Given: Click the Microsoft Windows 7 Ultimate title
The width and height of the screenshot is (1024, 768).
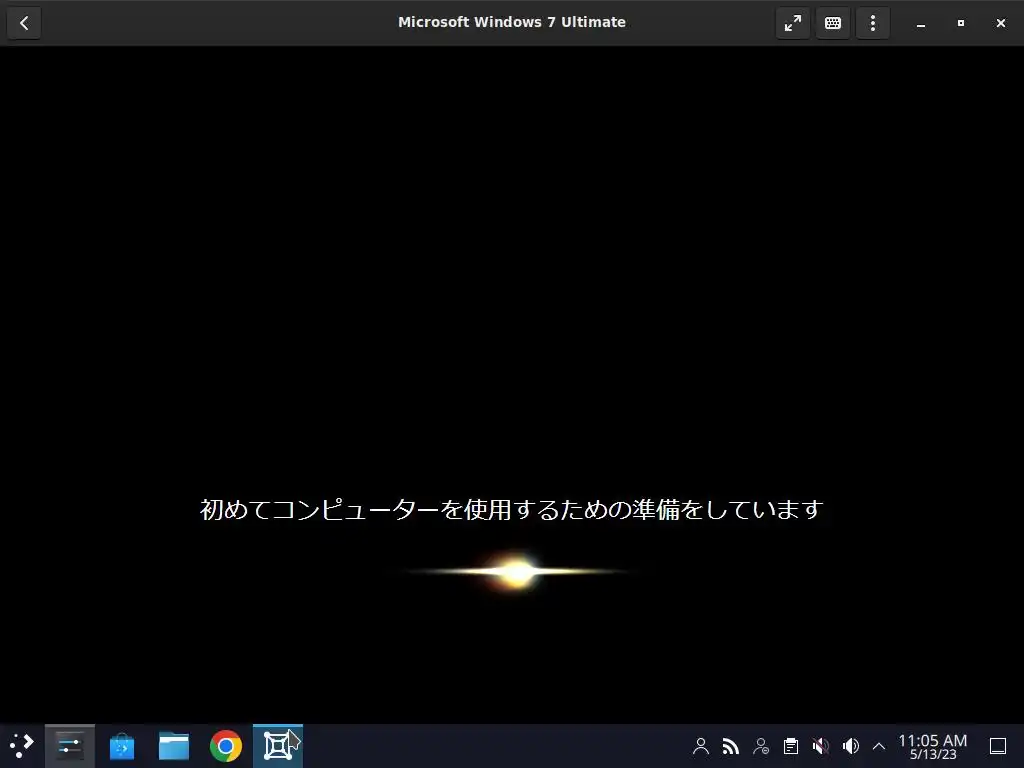Looking at the screenshot, I should pyautogui.click(x=512, y=22).
